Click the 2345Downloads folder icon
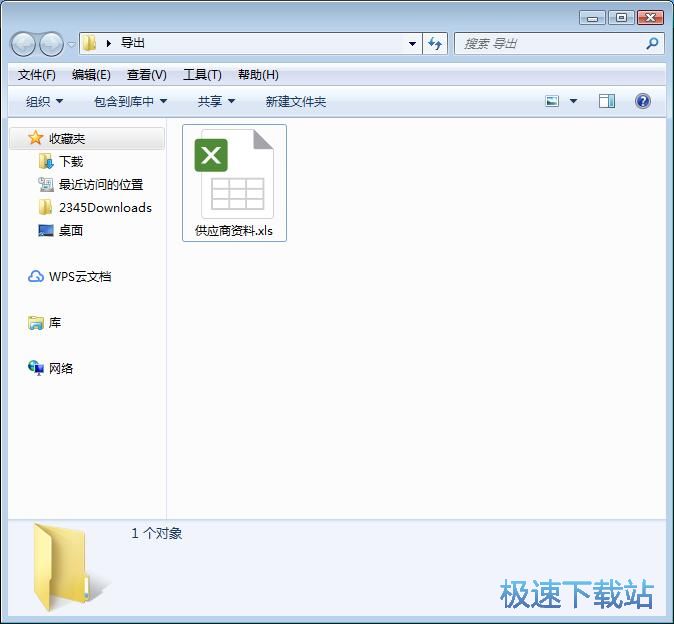 click(x=45, y=207)
